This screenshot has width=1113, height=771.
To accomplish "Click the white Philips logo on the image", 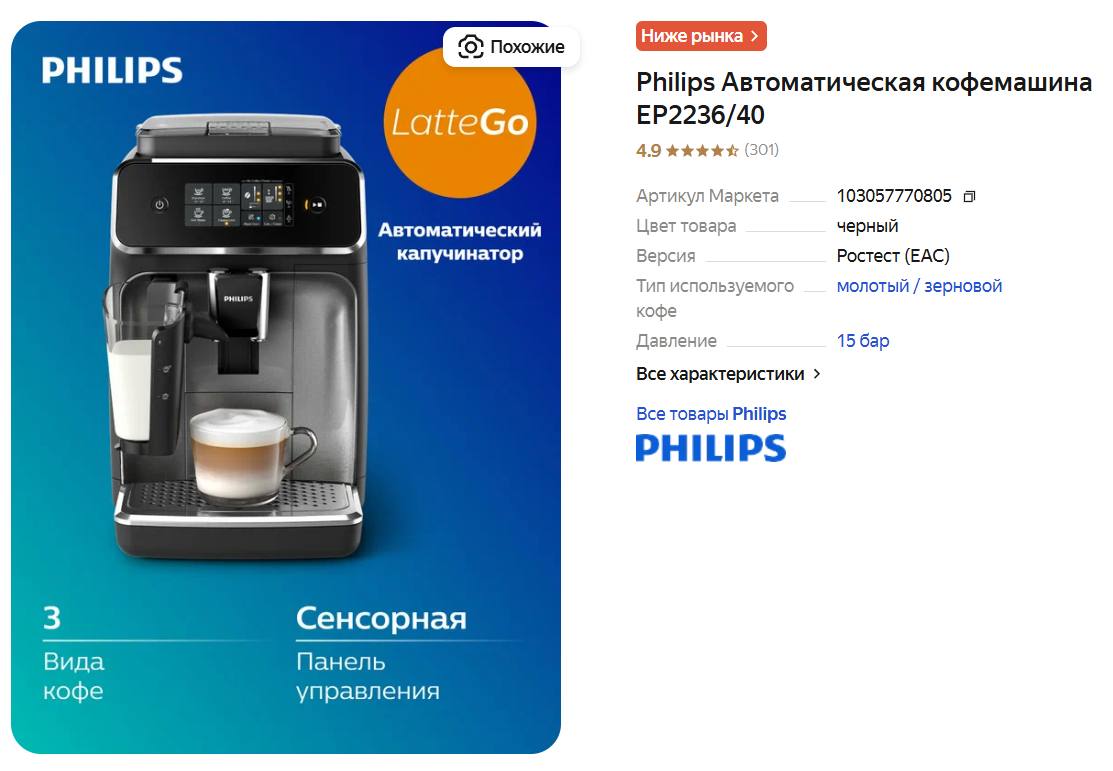I will [112, 70].
